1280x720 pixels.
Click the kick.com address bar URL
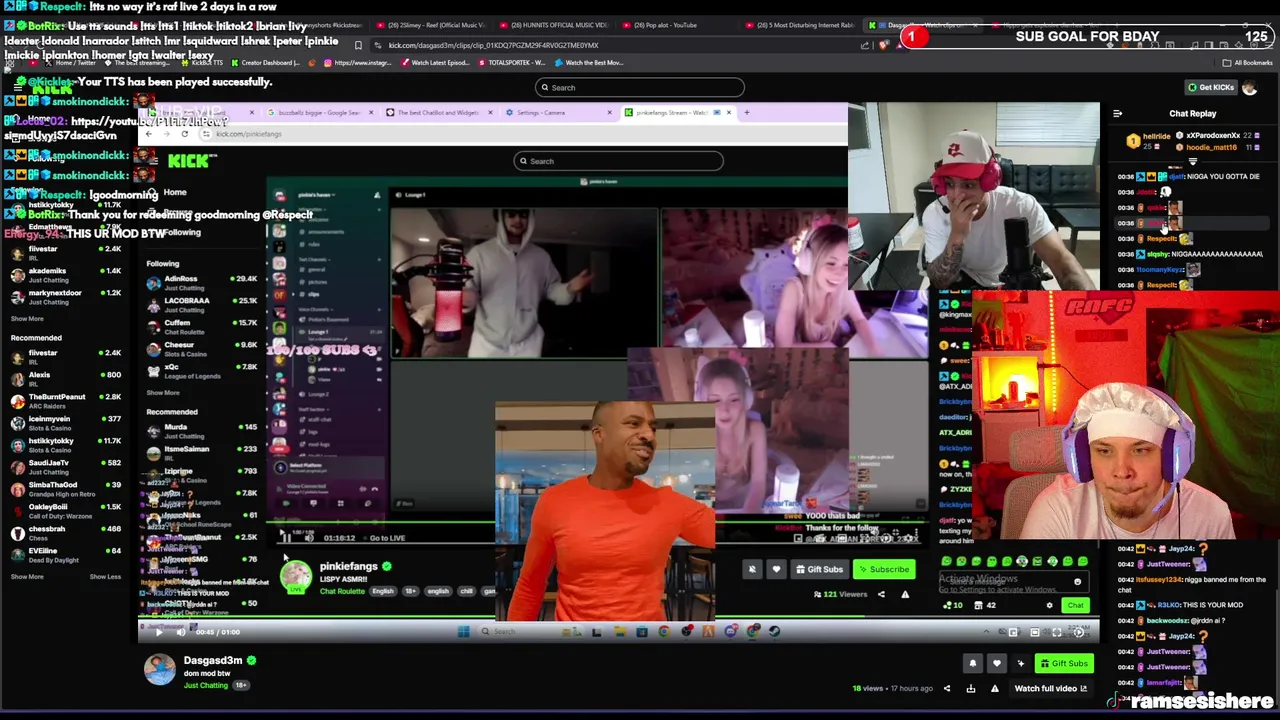(493, 45)
